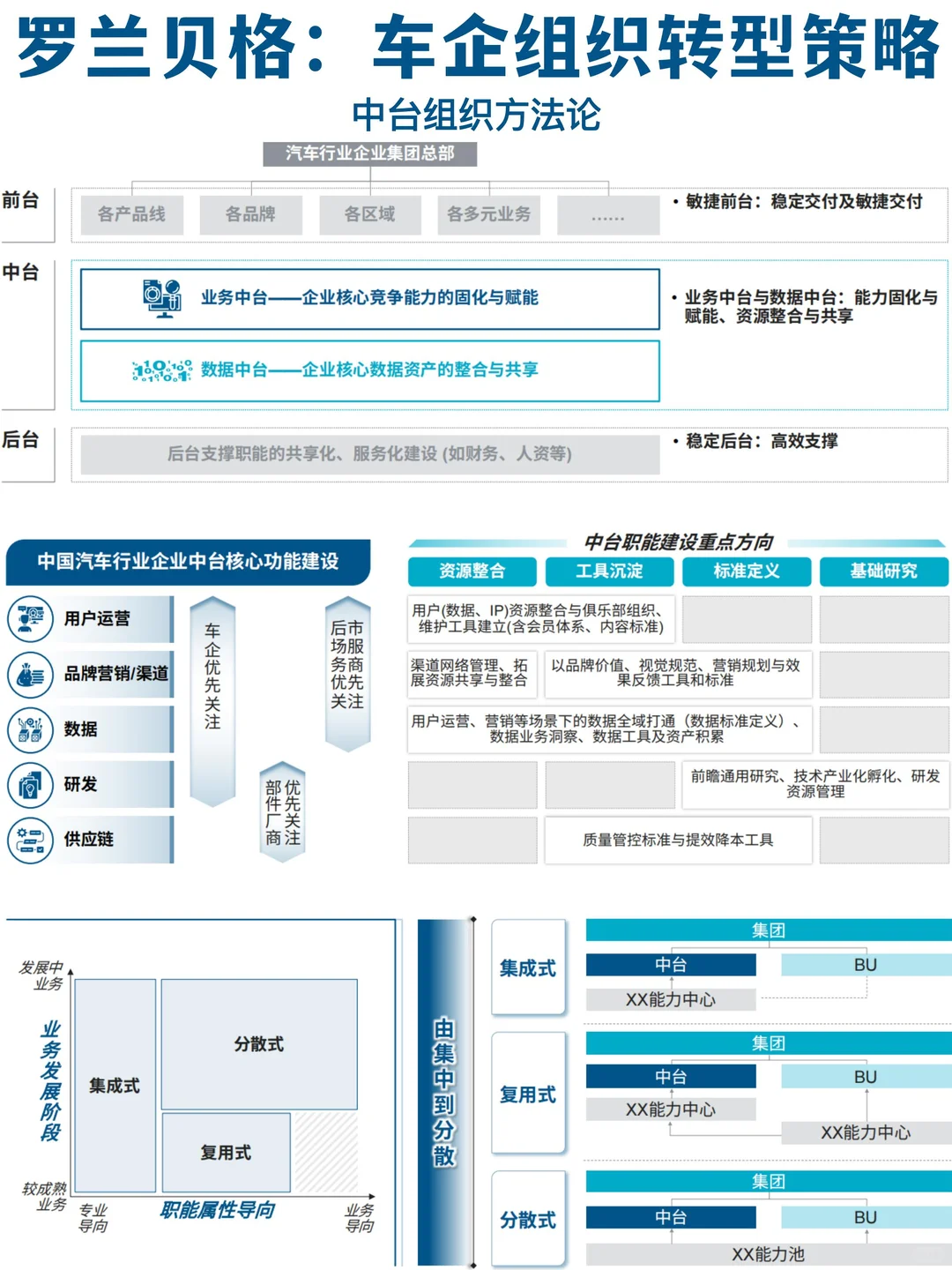Switch to the 基础研究 tab

(x=883, y=571)
